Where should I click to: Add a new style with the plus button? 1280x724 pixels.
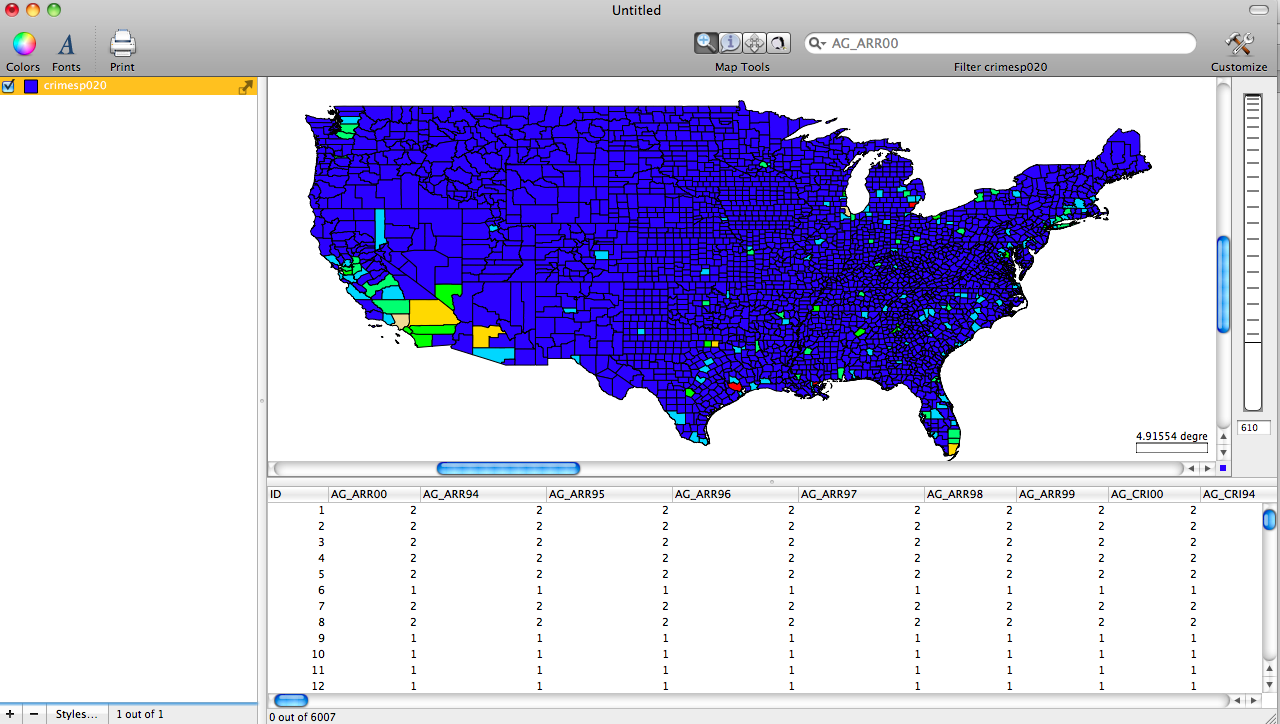9,714
